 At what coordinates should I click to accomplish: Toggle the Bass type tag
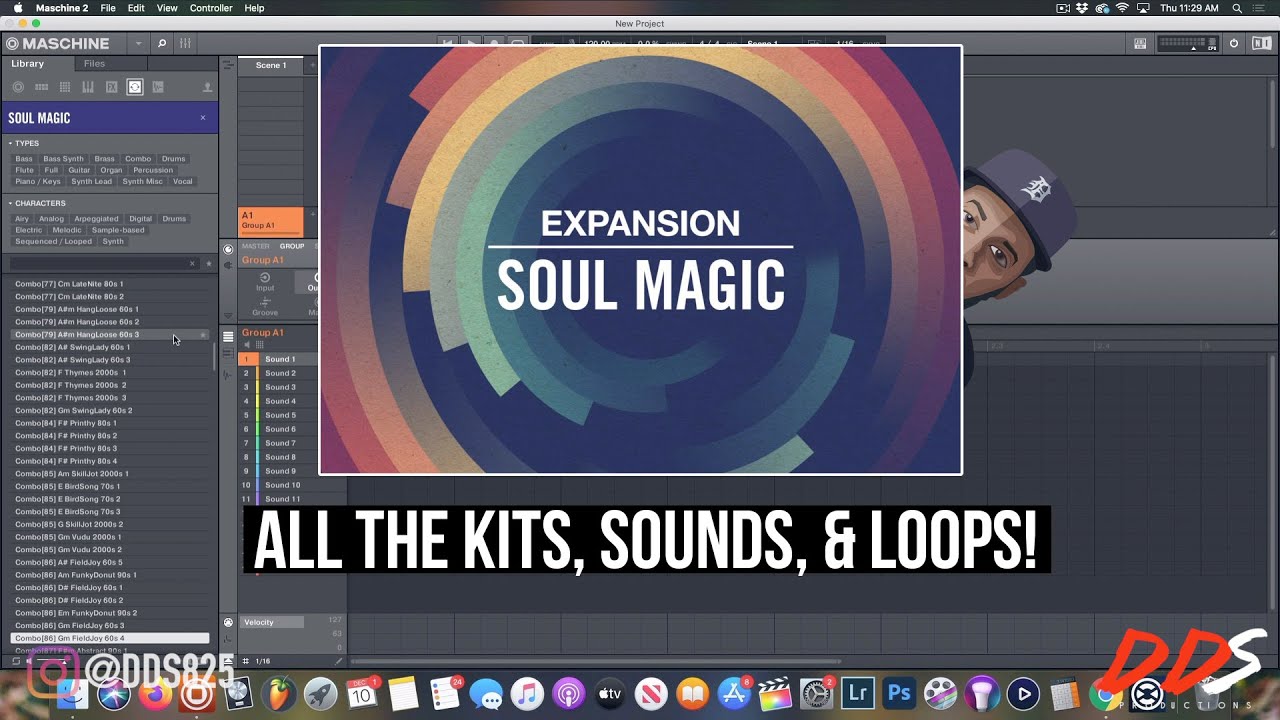coord(24,159)
